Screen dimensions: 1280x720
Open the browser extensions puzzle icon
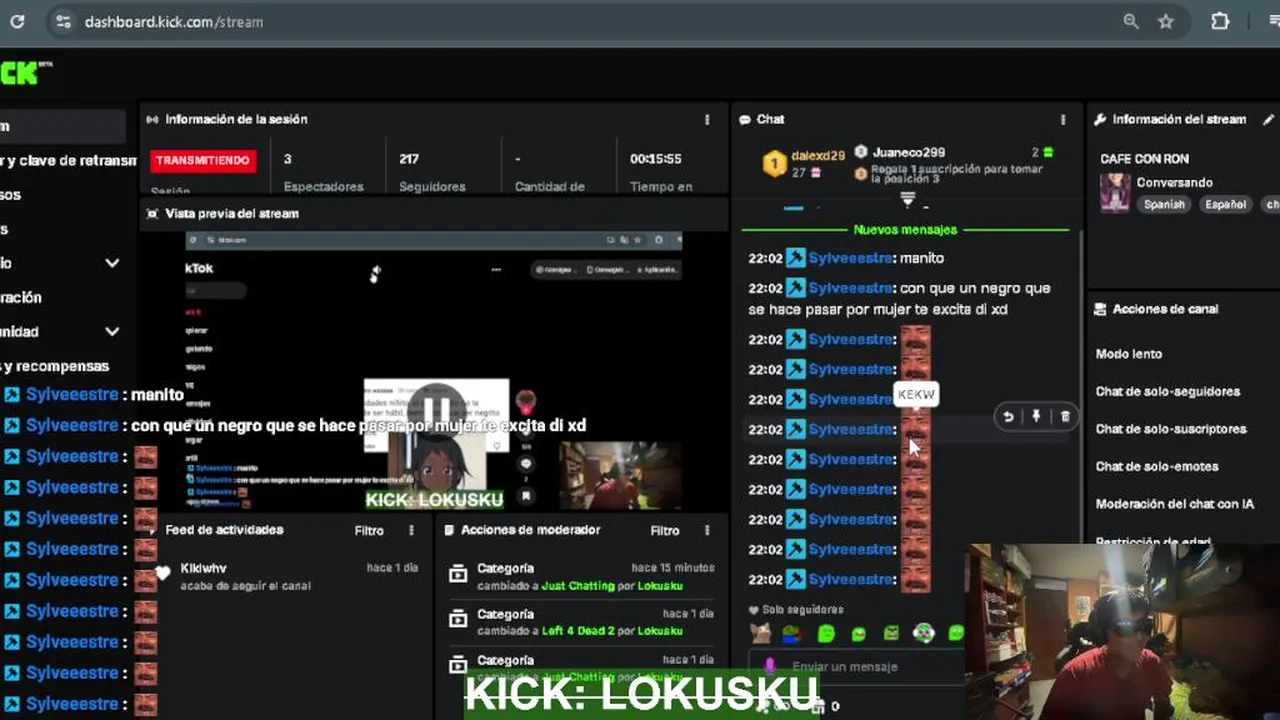click(1220, 21)
